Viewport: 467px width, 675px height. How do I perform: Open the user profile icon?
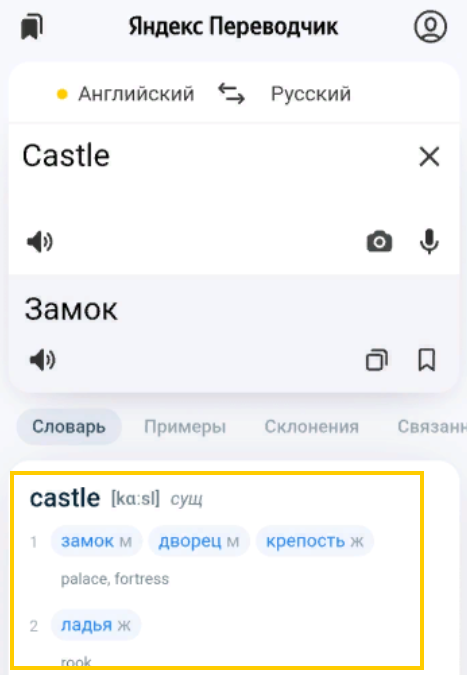430,27
